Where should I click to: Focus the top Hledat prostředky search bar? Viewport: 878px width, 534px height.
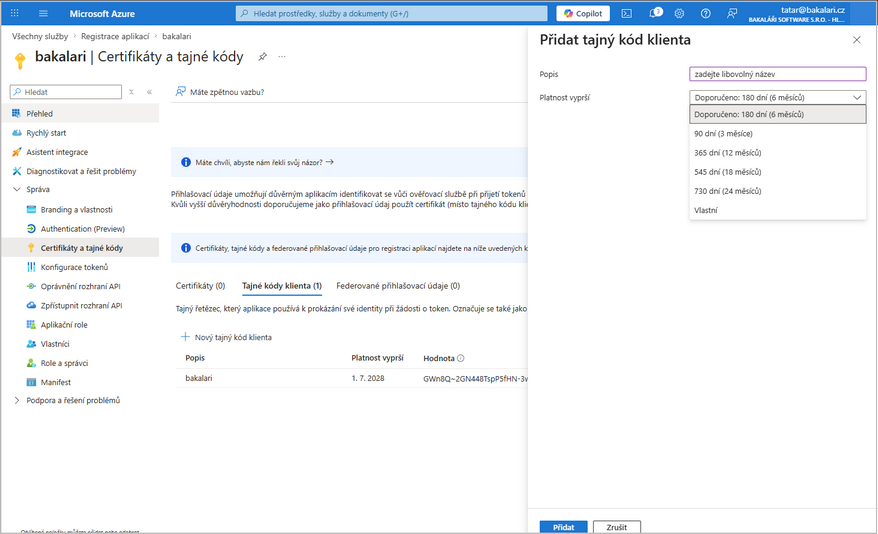[x=391, y=13]
